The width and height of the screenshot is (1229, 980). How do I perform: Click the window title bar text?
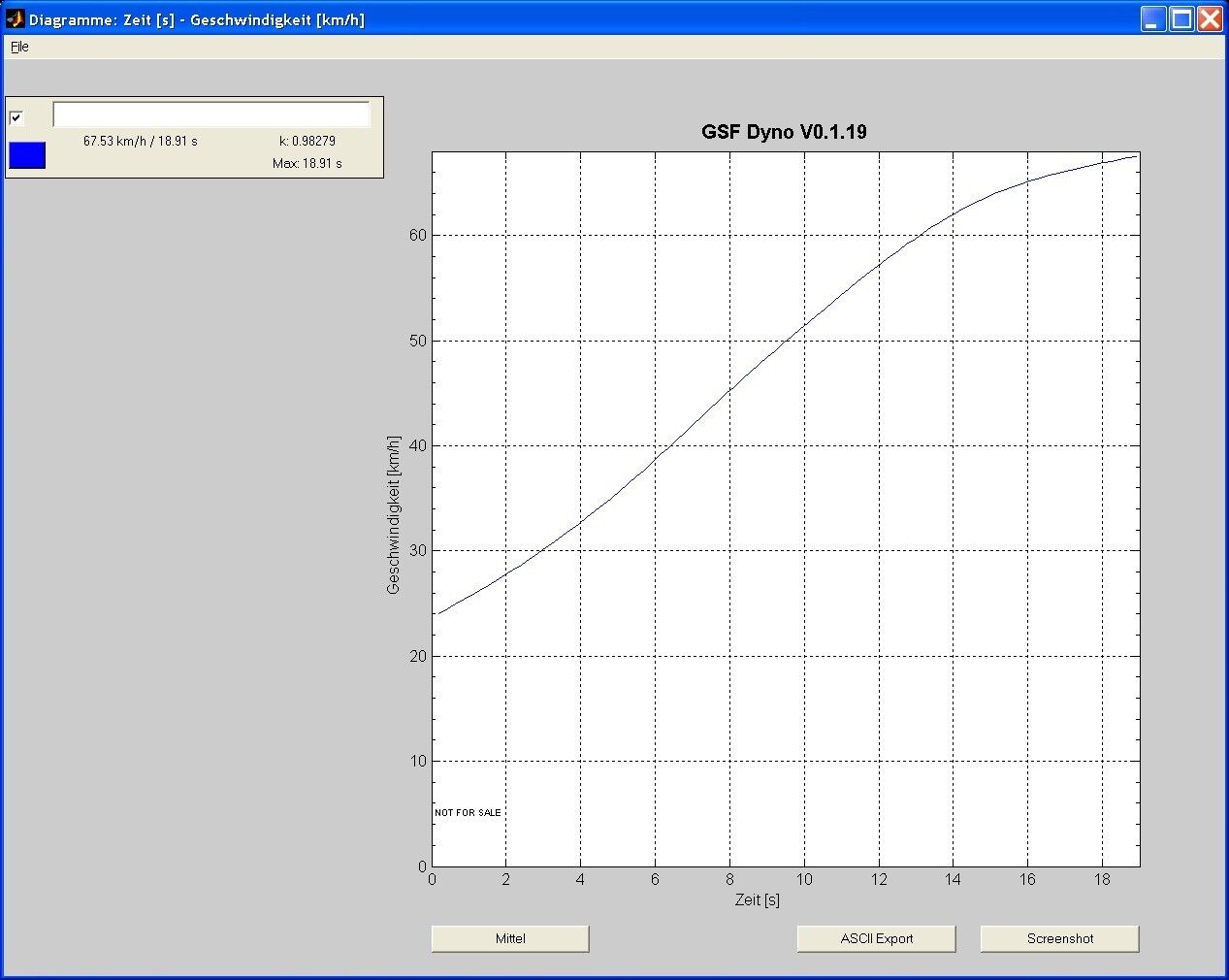(197, 19)
